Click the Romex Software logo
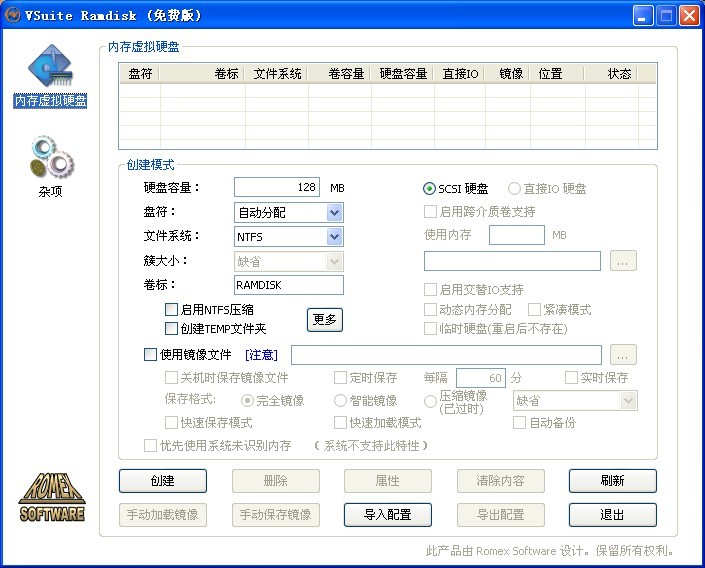The image size is (705, 568). (51, 497)
